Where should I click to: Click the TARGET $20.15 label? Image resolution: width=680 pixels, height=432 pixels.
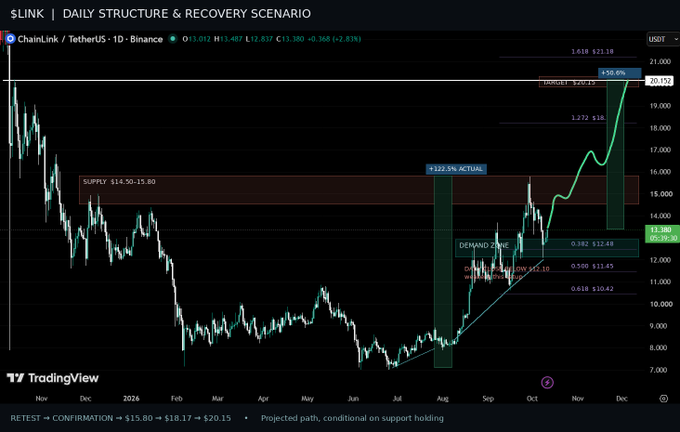pyautogui.click(x=569, y=82)
